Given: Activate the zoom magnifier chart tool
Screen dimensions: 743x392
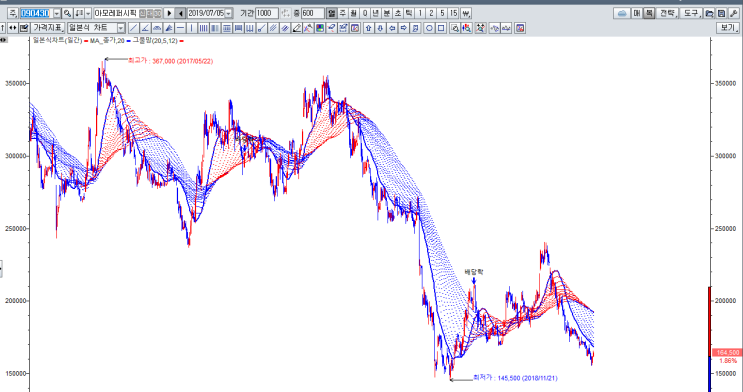Looking at the screenshot, I should 454,28.
